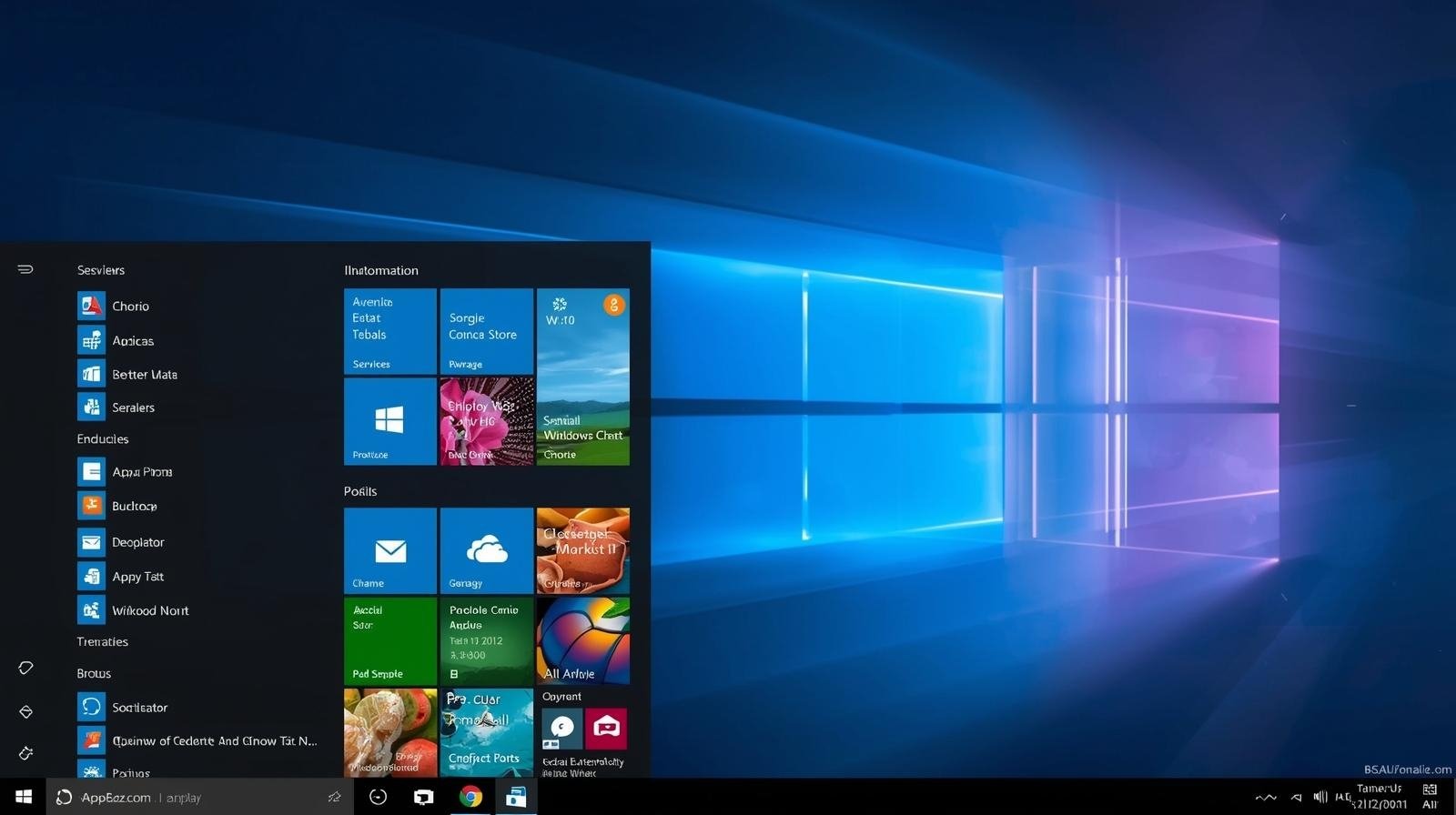Viewport: 1456px width, 815px height.
Task: Launch the orange Buclrocp icon
Action: (x=91, y=506)
